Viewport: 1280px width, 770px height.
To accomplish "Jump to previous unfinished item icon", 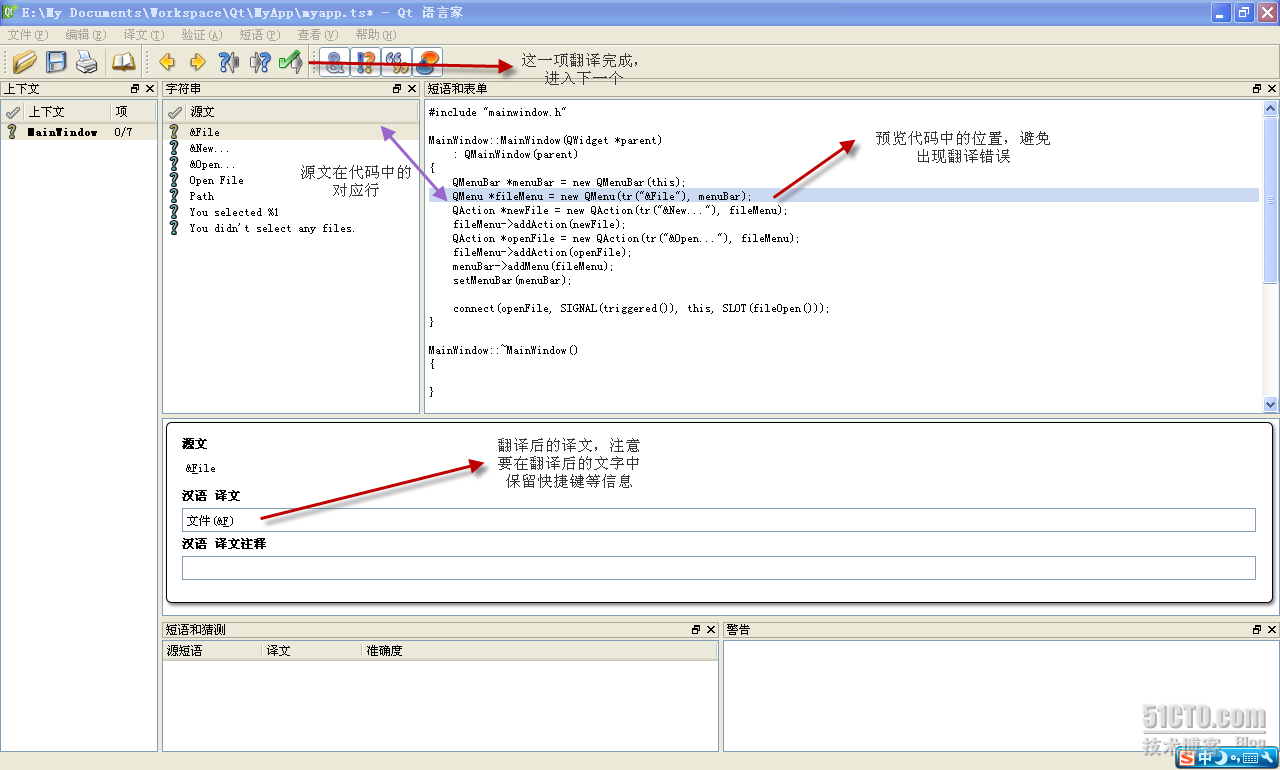I will [x=229, y=62].
